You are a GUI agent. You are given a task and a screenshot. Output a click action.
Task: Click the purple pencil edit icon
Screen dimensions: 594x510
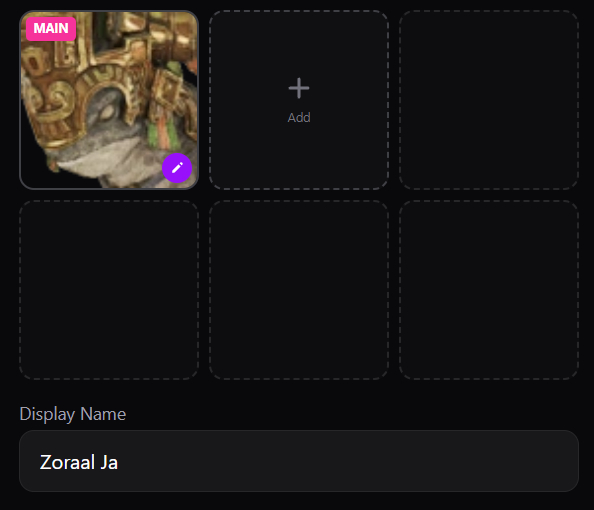point(177,168)
